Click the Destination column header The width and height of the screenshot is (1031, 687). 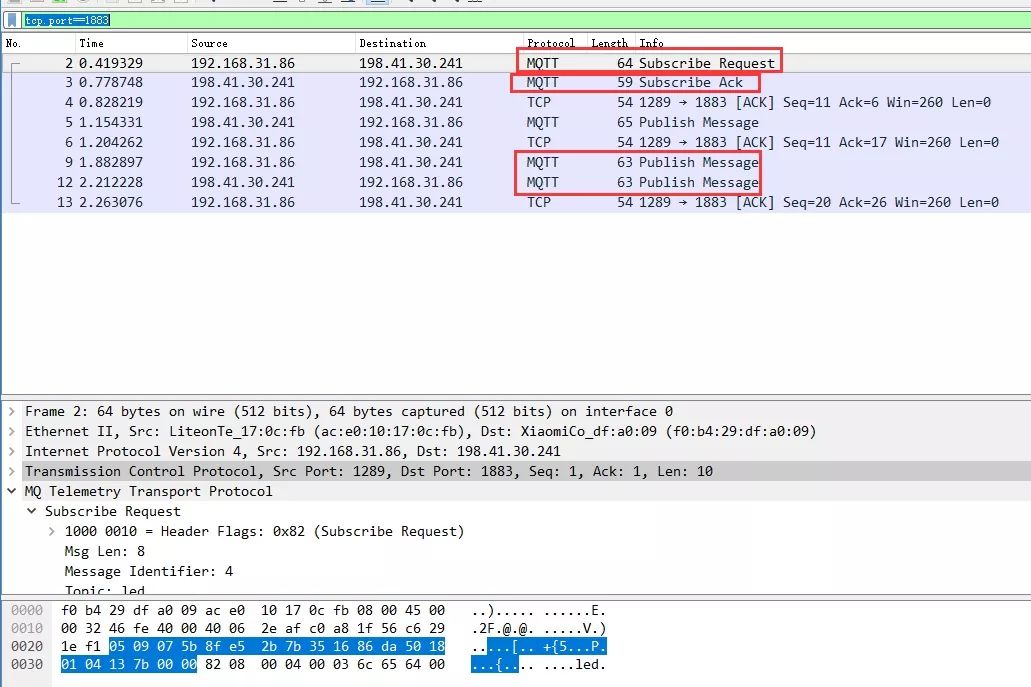[x=392, y=44]
